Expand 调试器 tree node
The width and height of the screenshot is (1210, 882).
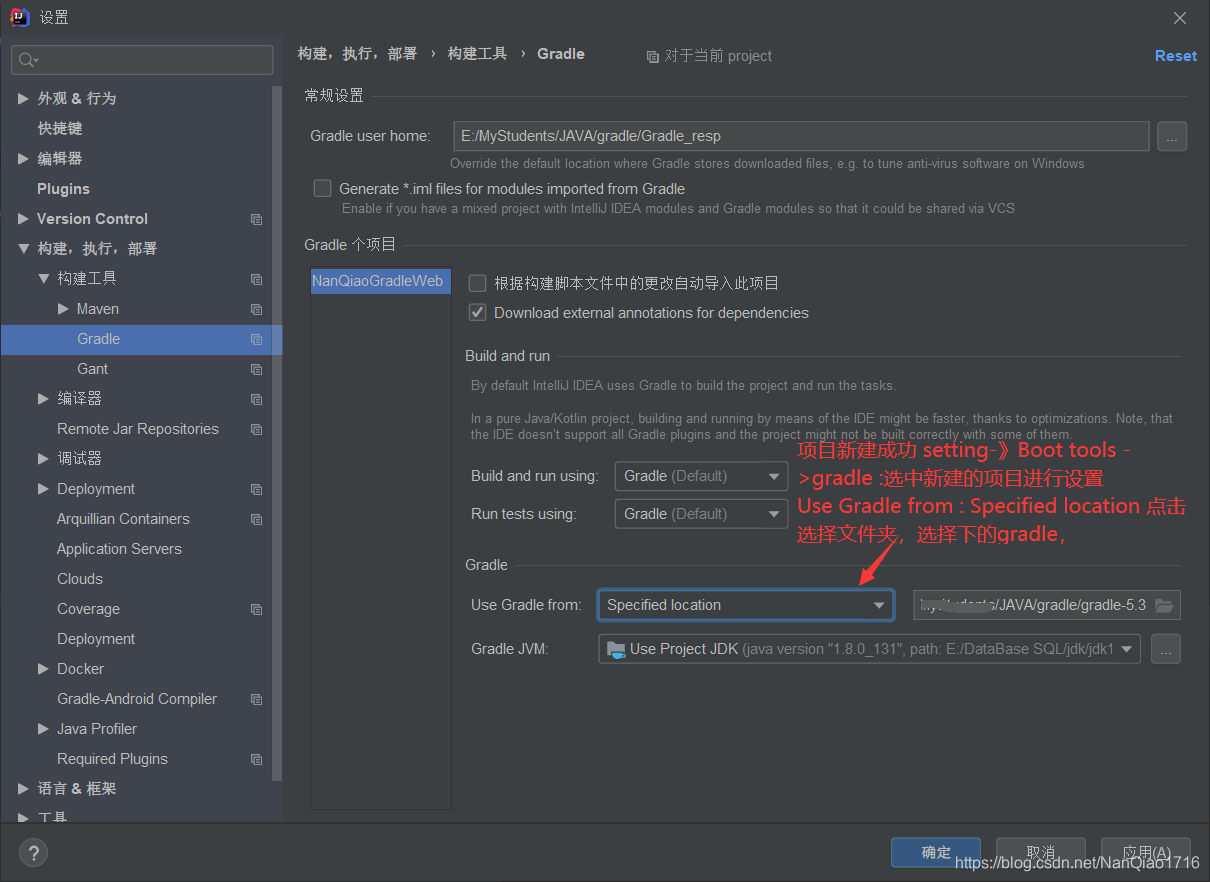click(43, 458)
